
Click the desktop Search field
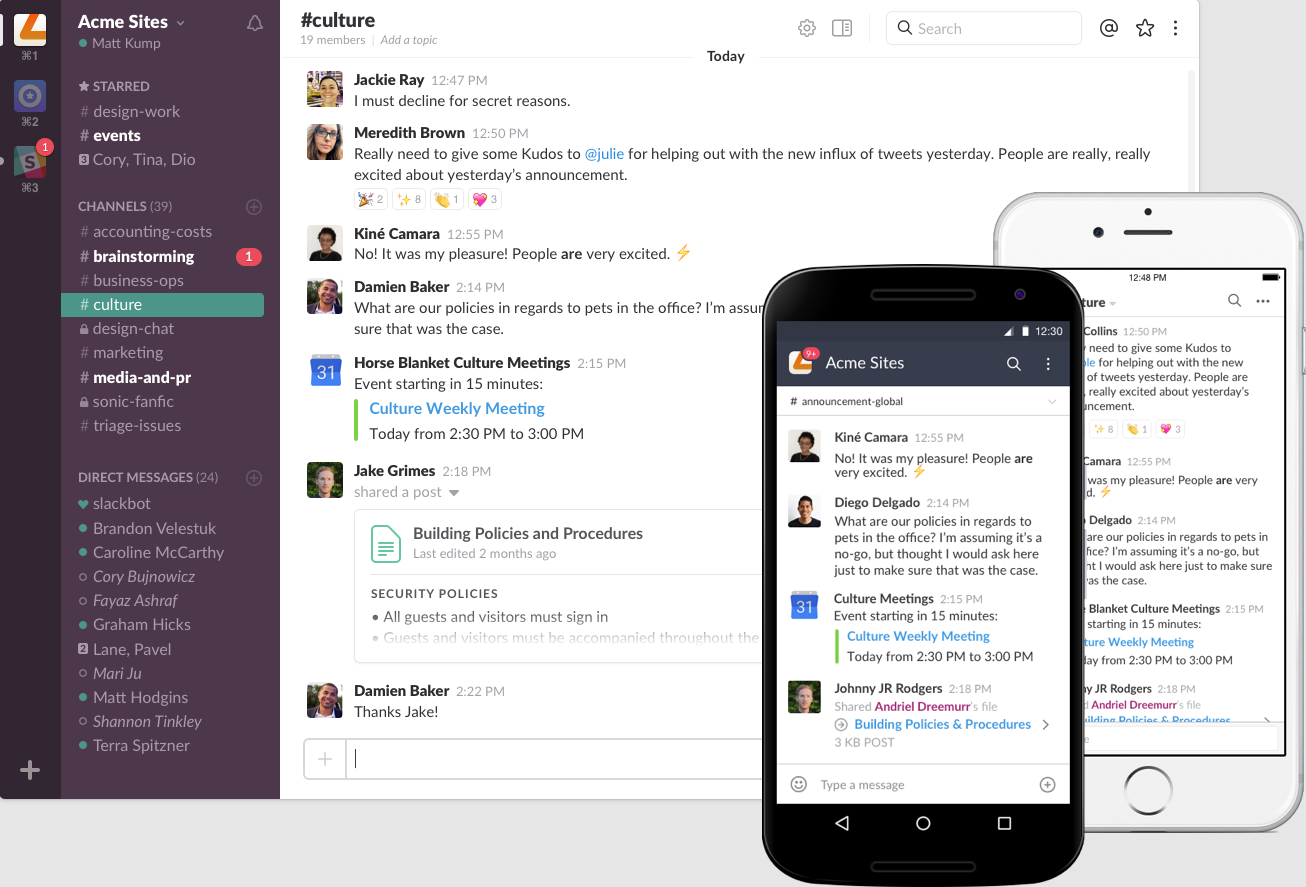pyautogui.click(x=984, y=28)
